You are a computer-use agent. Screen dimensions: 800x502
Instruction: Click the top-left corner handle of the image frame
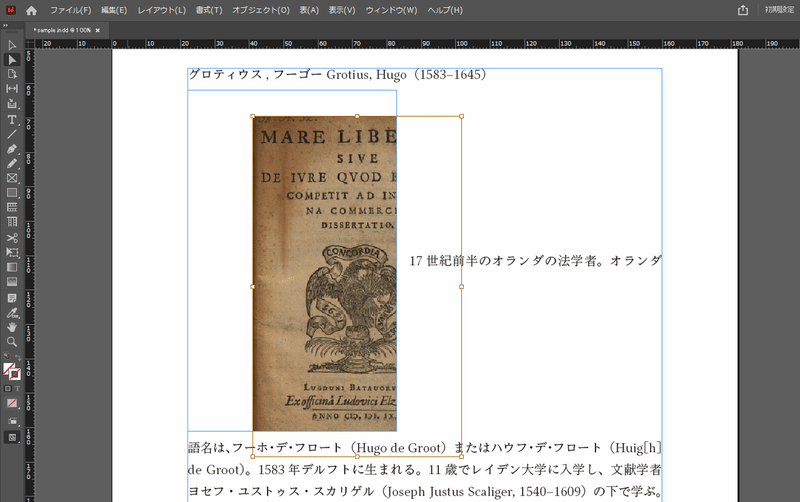pos(253,116)
